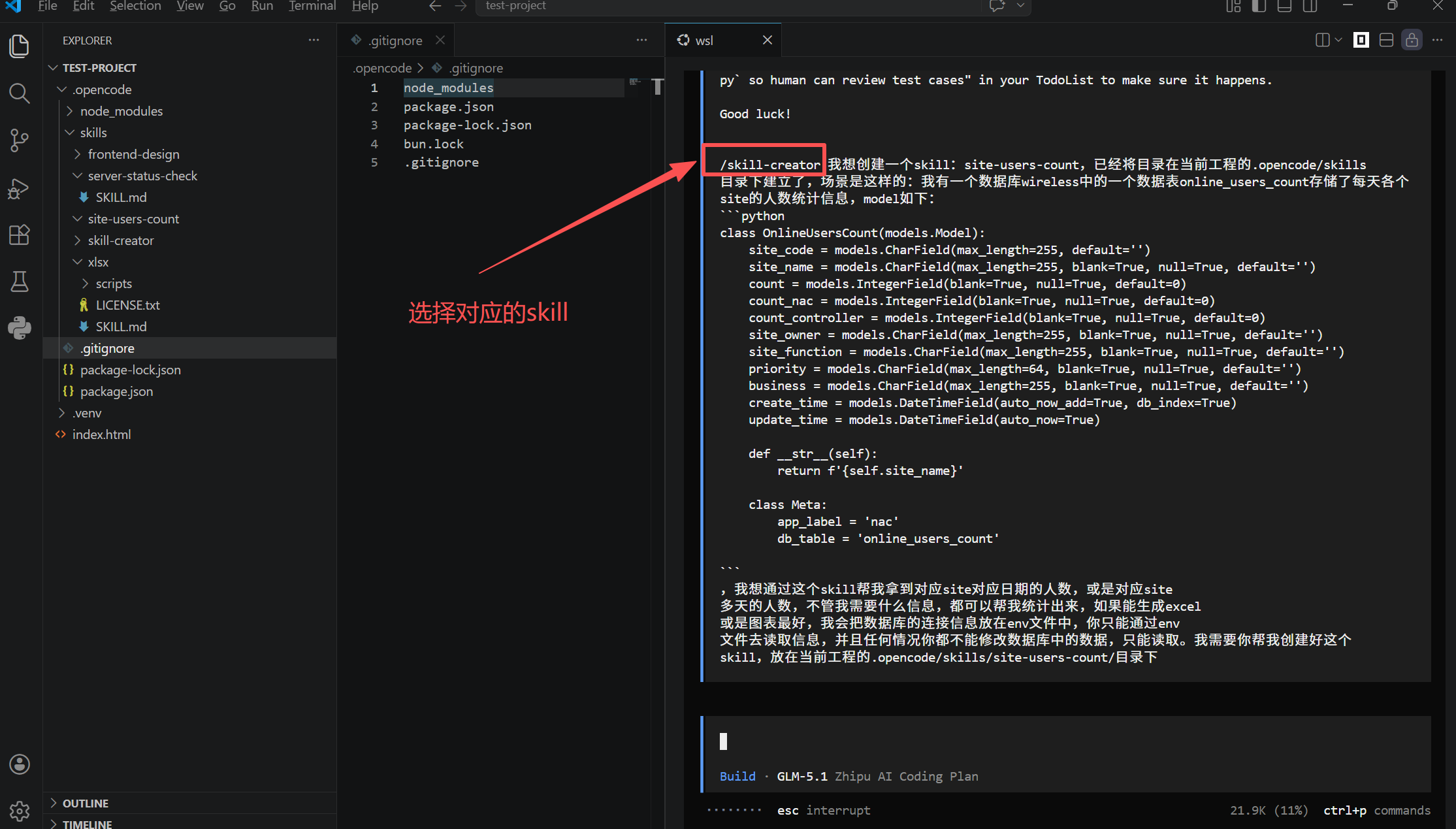Image resolution: width=1456 pixels, height=829 pixels.
Task: Open the Edit menu
Action: pyautogui.click(x=84, y=6)
